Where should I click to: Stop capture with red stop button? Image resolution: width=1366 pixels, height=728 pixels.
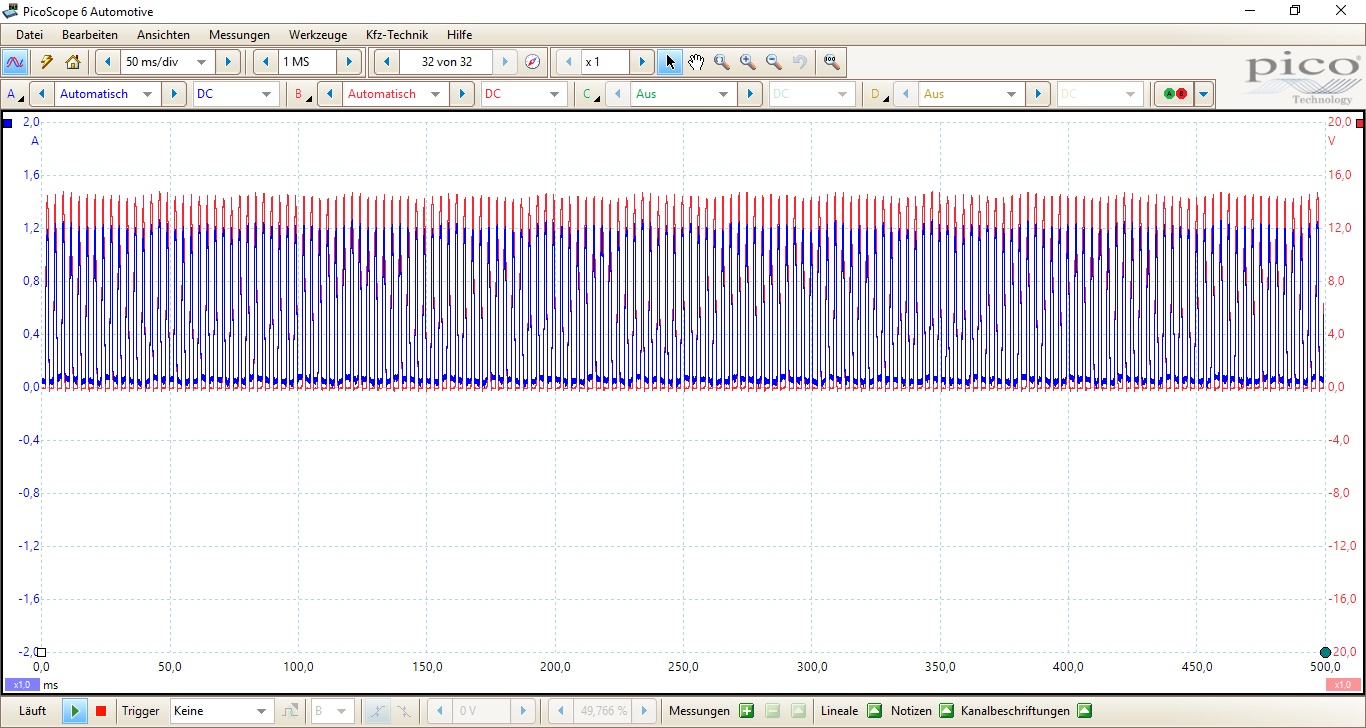[x=100, y=711]
